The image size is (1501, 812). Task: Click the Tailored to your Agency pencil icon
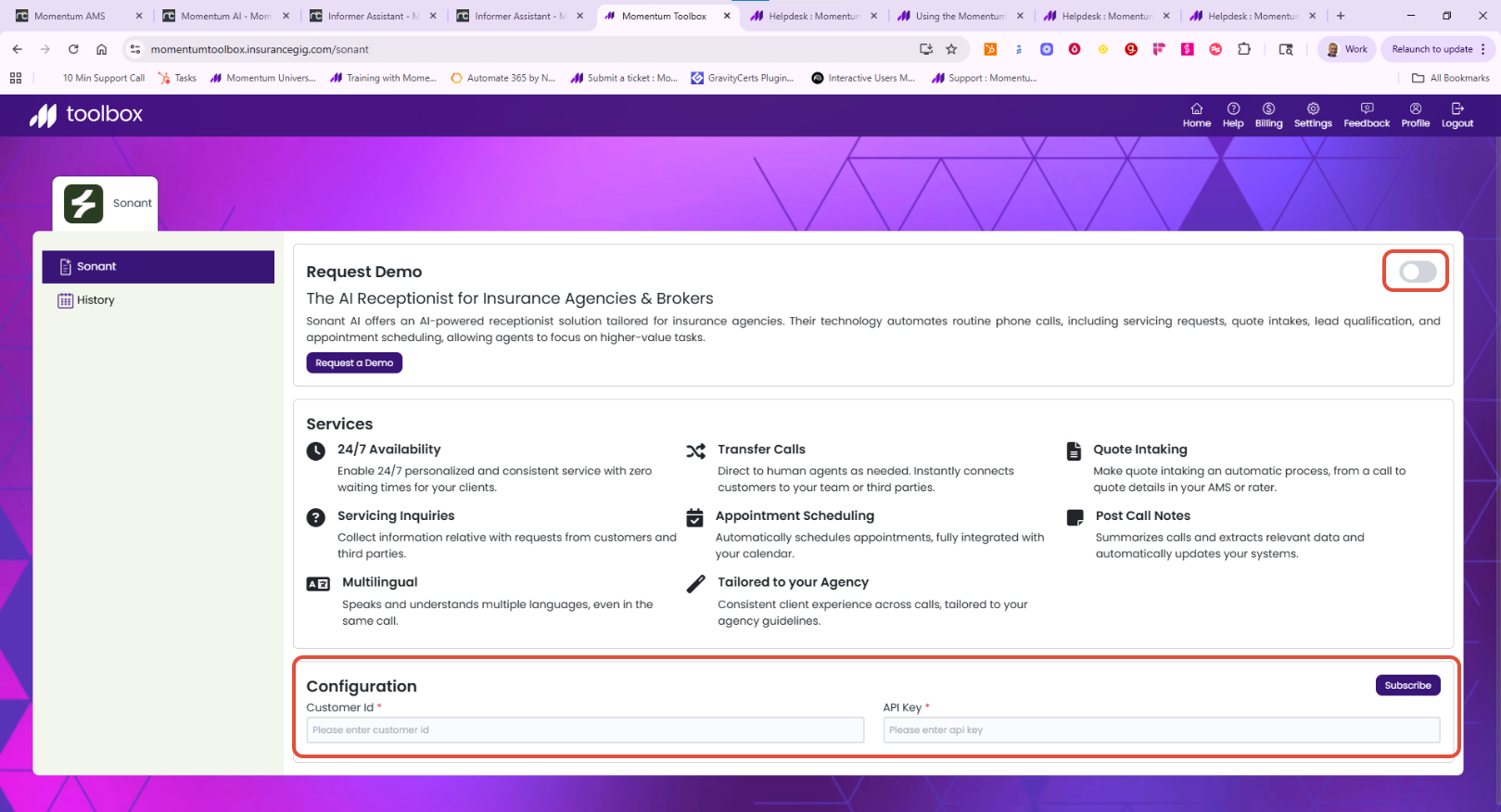click(x=695, y=584)
